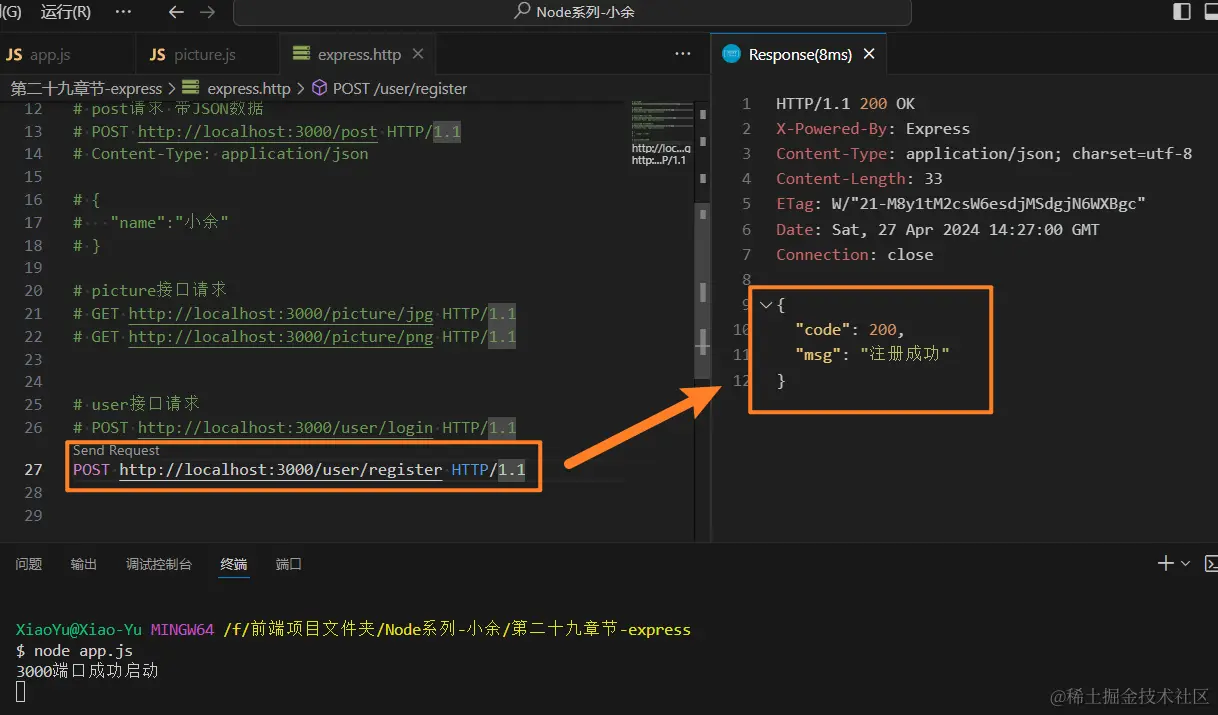Collapse the JSON response body arrow

(x=766, y=305)
